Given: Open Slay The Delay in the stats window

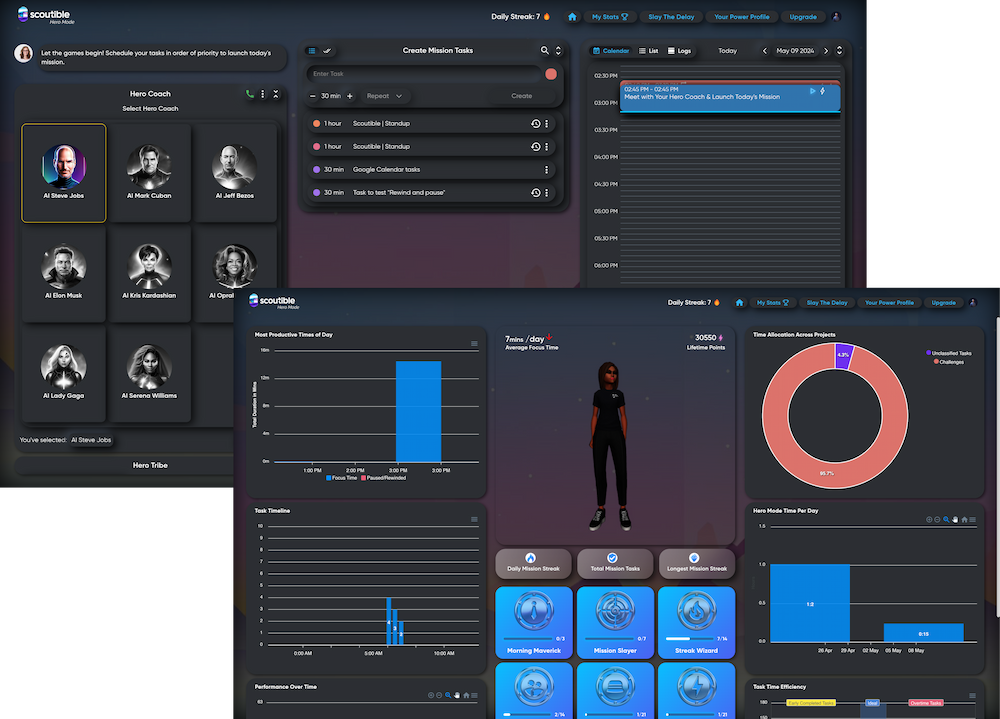Looking at the screenshot, I should point(827,303).
